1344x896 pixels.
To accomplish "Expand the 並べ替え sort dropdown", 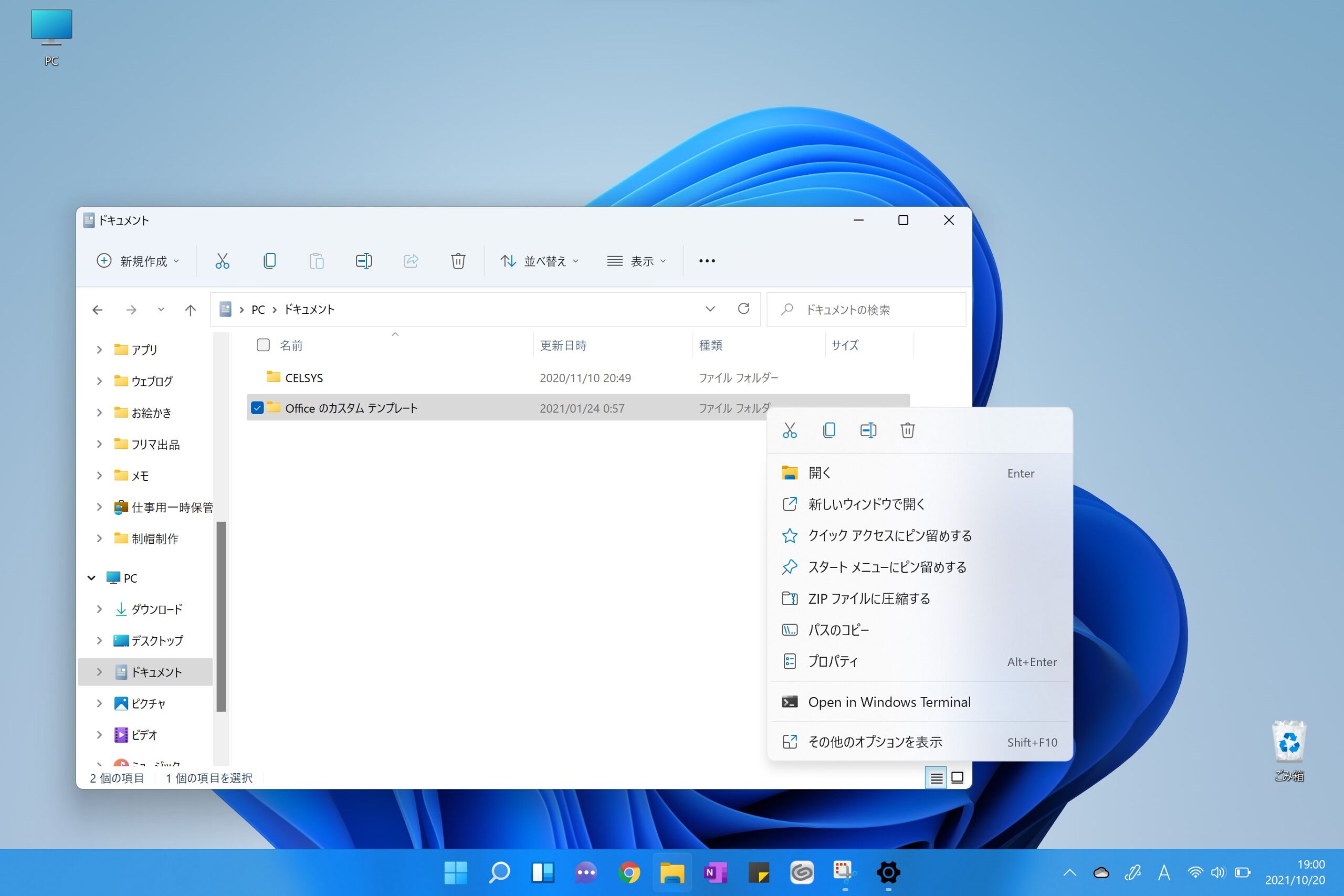I will point(539,261).
